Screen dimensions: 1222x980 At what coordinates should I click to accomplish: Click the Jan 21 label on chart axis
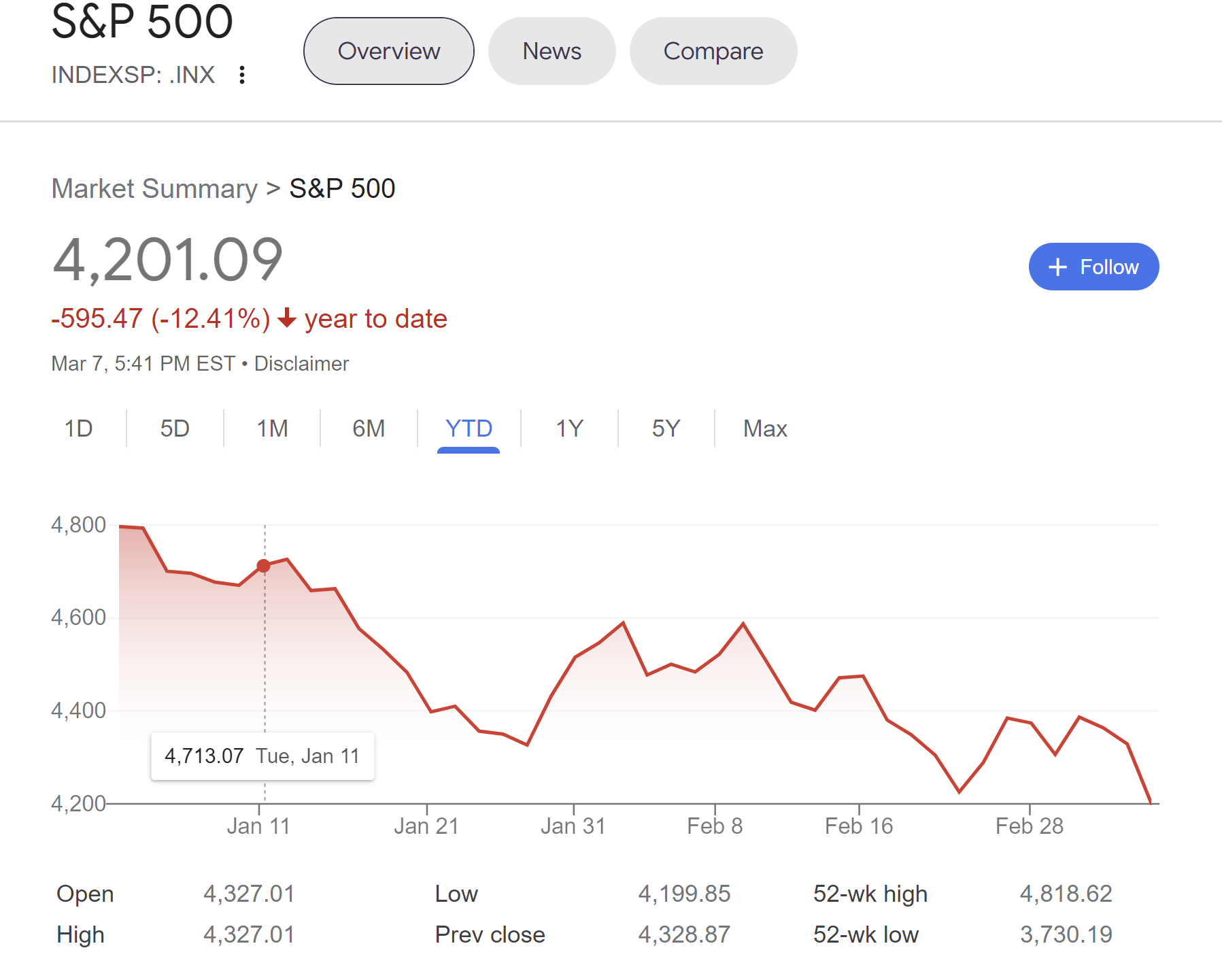(426, 826)
